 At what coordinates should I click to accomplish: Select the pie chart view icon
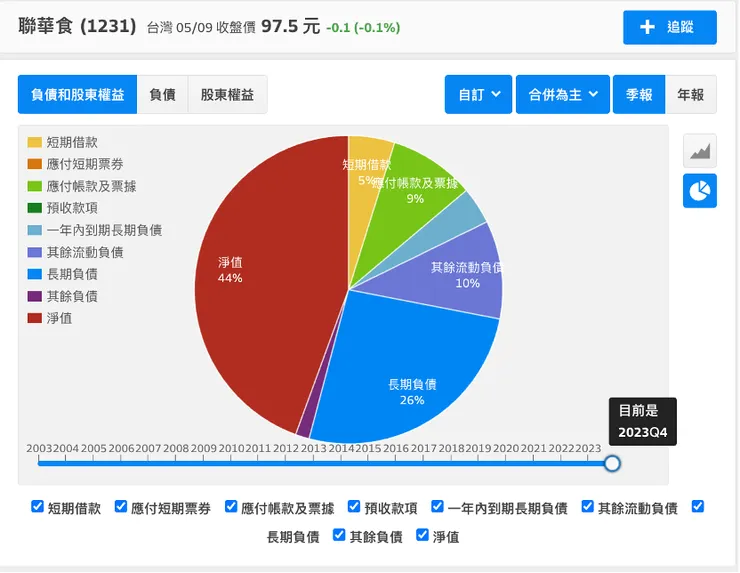(x=699, y=191)
